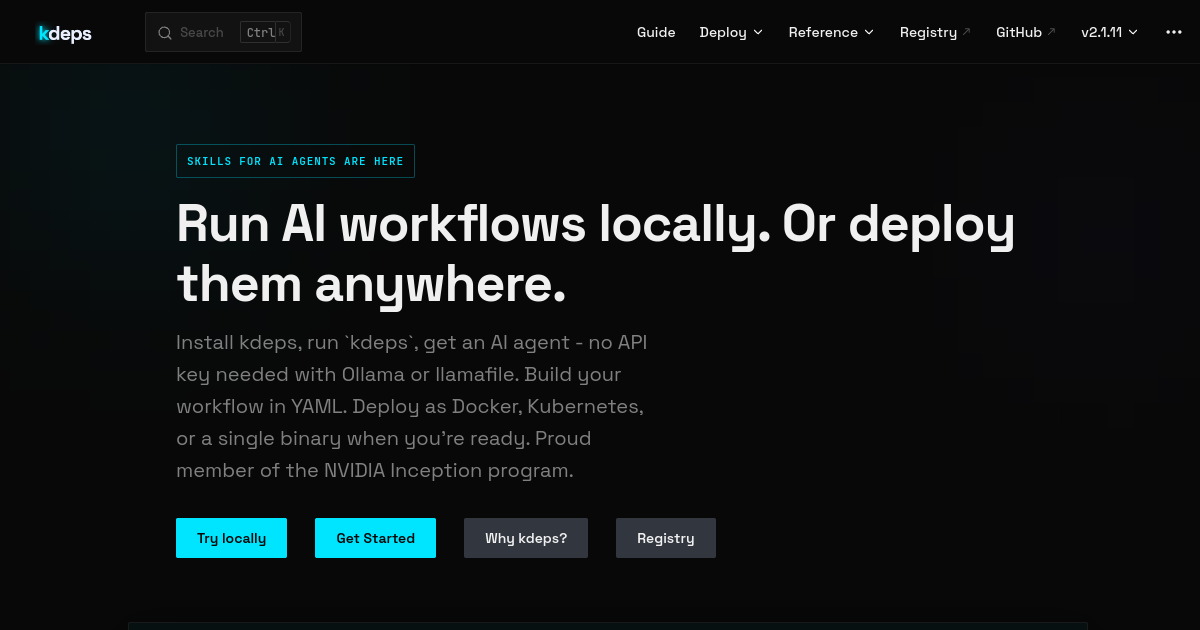Open the three-dots extra menu
The image size is (1200, 630).
click(x=1174, y=32)
